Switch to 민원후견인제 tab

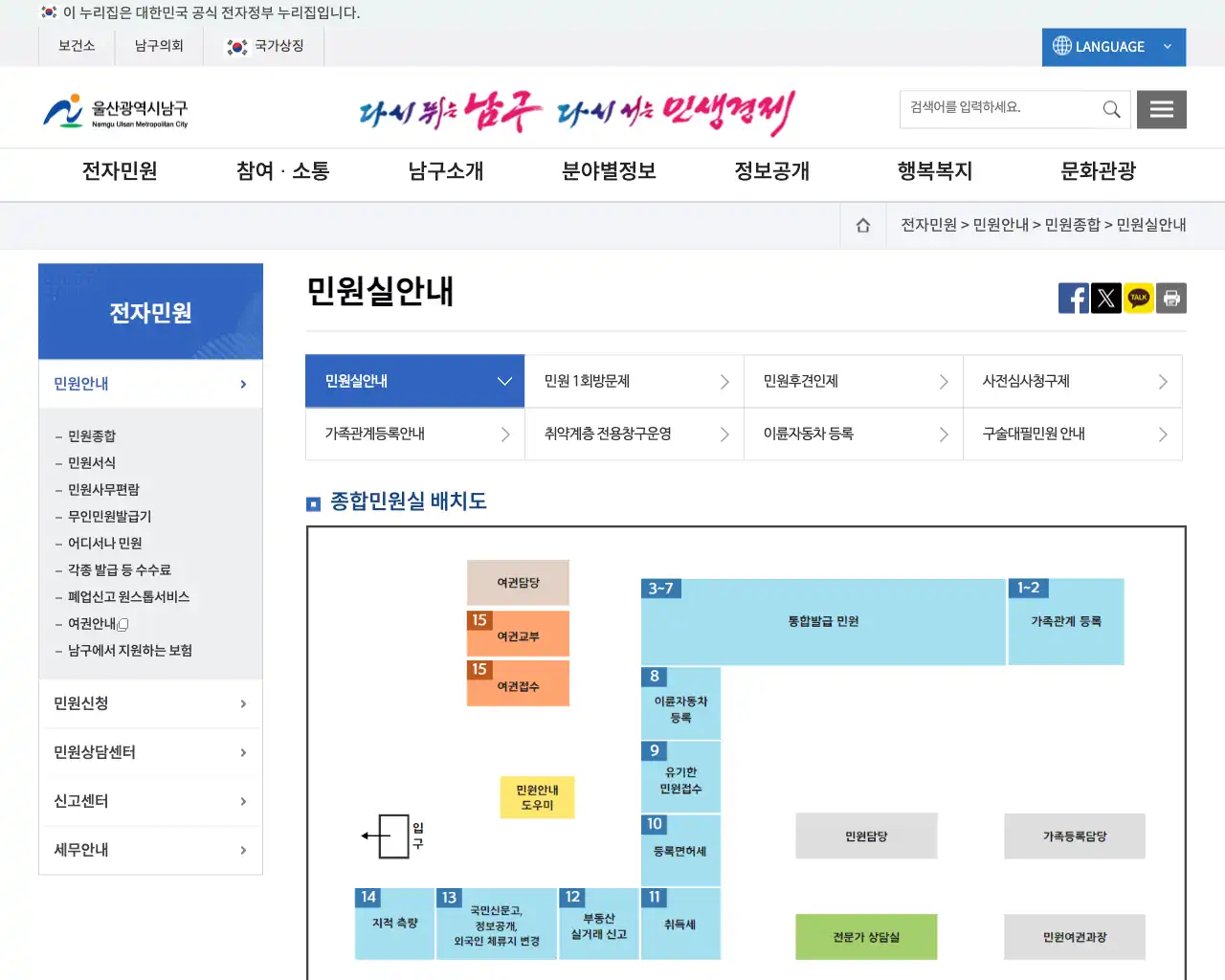pos(854,381)
